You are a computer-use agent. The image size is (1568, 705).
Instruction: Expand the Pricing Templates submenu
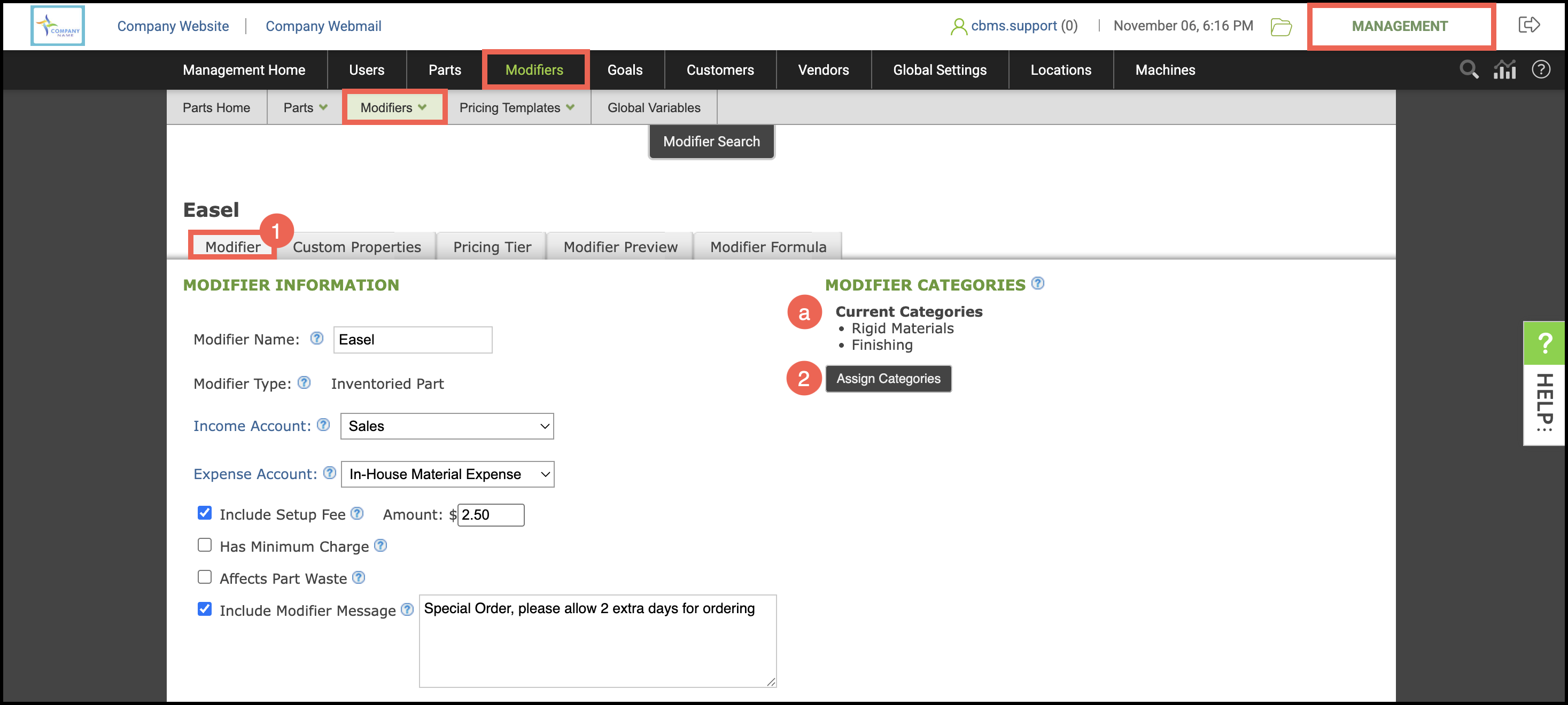(516, 108)
